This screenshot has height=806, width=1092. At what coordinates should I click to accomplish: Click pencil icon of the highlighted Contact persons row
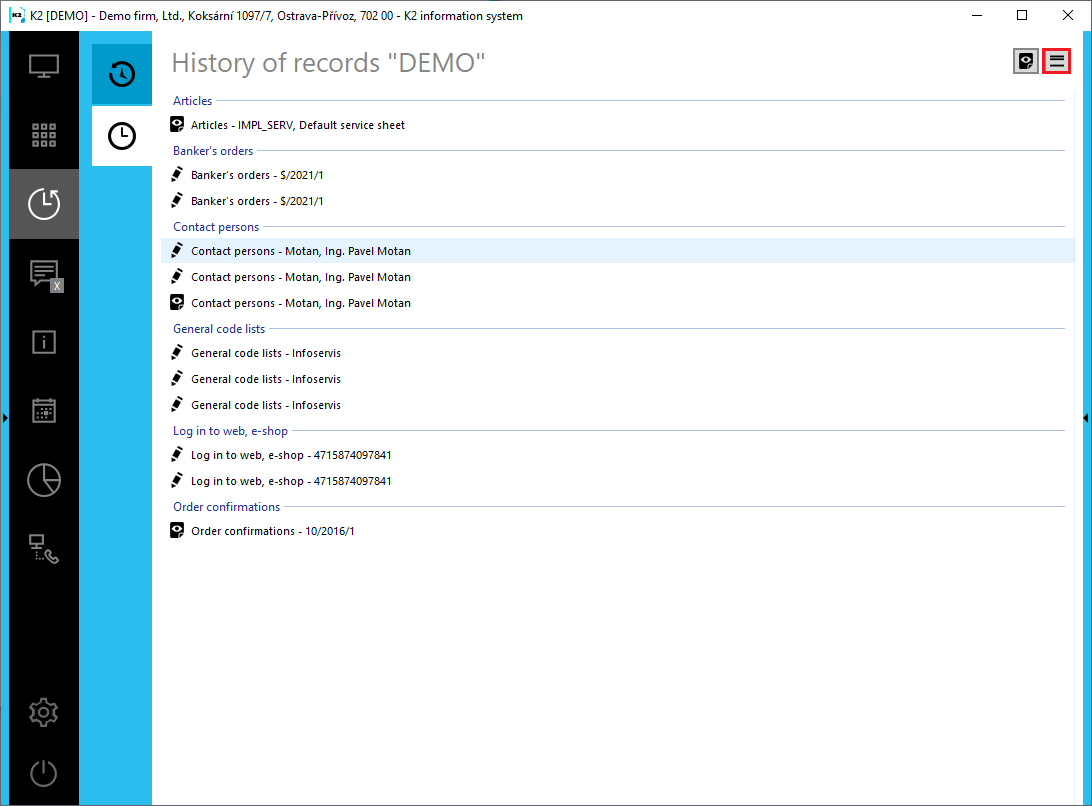point(178,251)
